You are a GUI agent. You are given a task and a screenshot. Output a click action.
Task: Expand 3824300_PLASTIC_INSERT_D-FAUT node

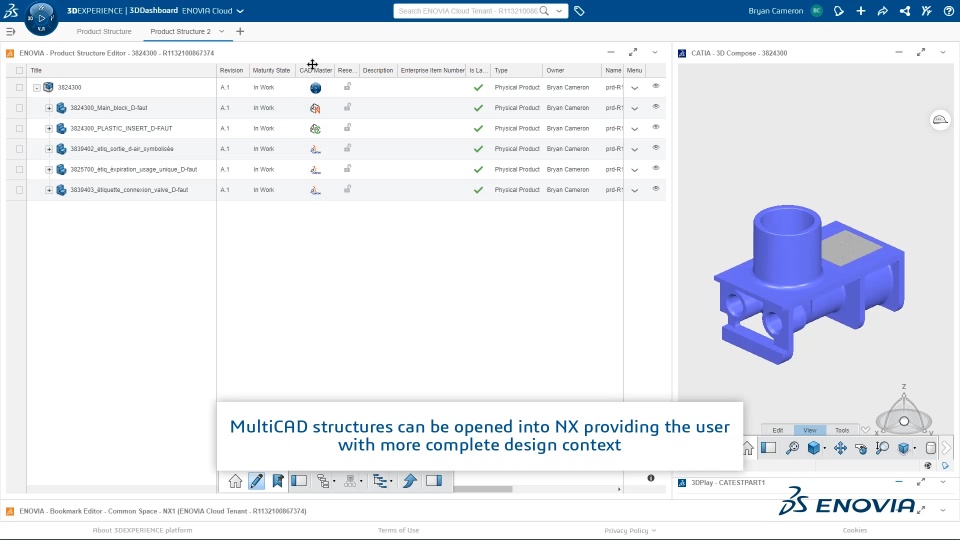pos(49,129)
